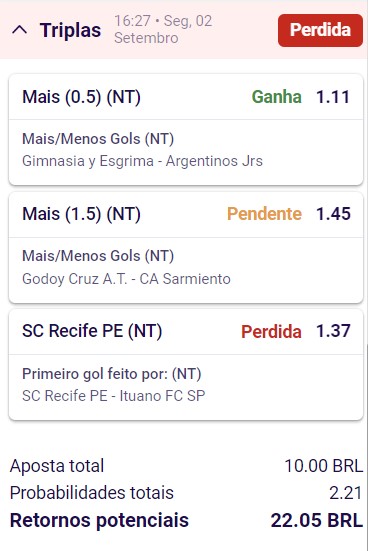This screenshot has height=551, width=368.
Task: Click the green Ganha status label
Action: (277, 97)
